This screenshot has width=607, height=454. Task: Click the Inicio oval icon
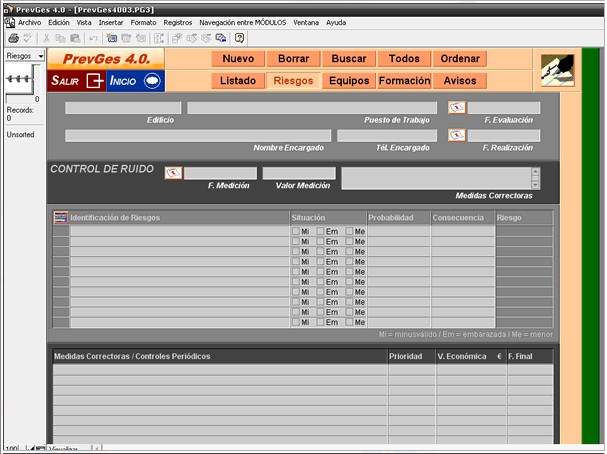click(152, 81)
